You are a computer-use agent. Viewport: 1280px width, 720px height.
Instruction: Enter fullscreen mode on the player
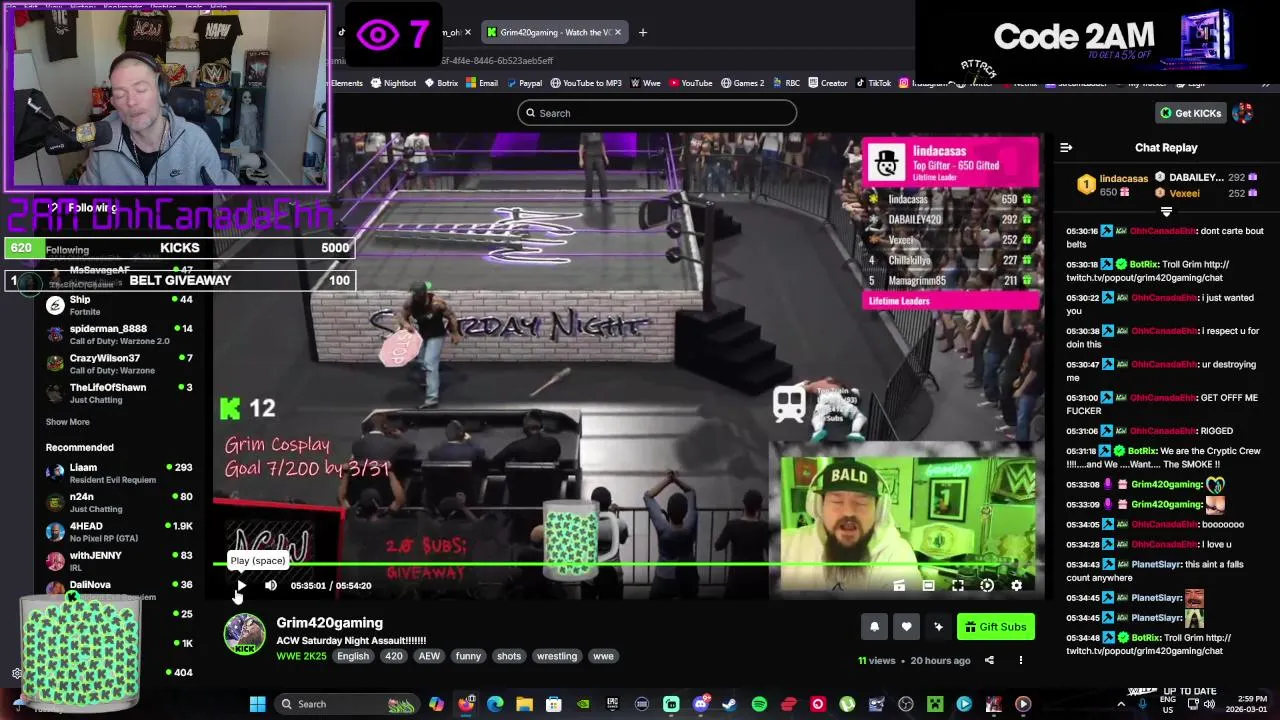point(958,586)
